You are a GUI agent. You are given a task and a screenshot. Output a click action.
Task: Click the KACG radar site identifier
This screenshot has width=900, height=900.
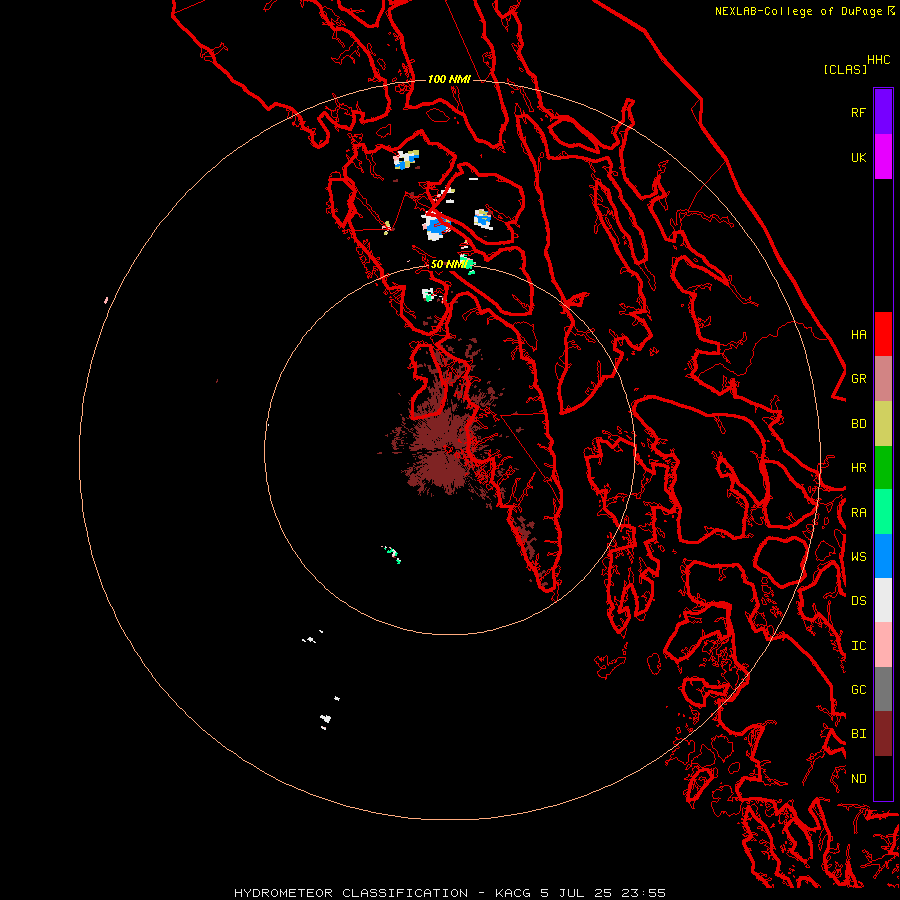pos(513,893)
